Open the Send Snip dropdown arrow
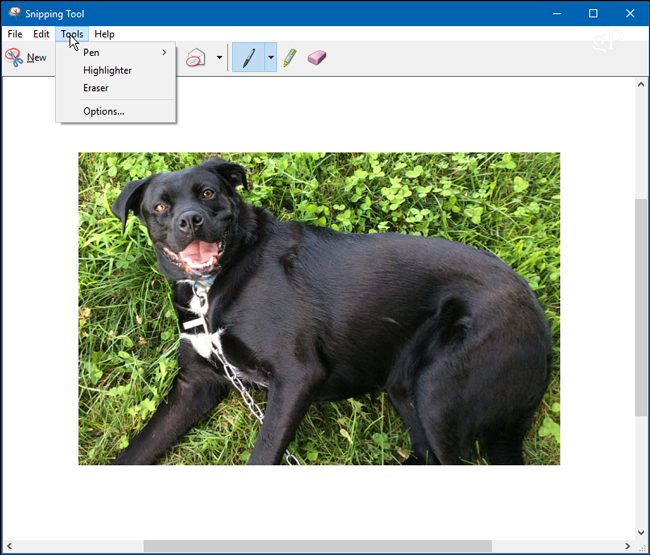Screen dimensions: 650x555 tap(219, 57)
